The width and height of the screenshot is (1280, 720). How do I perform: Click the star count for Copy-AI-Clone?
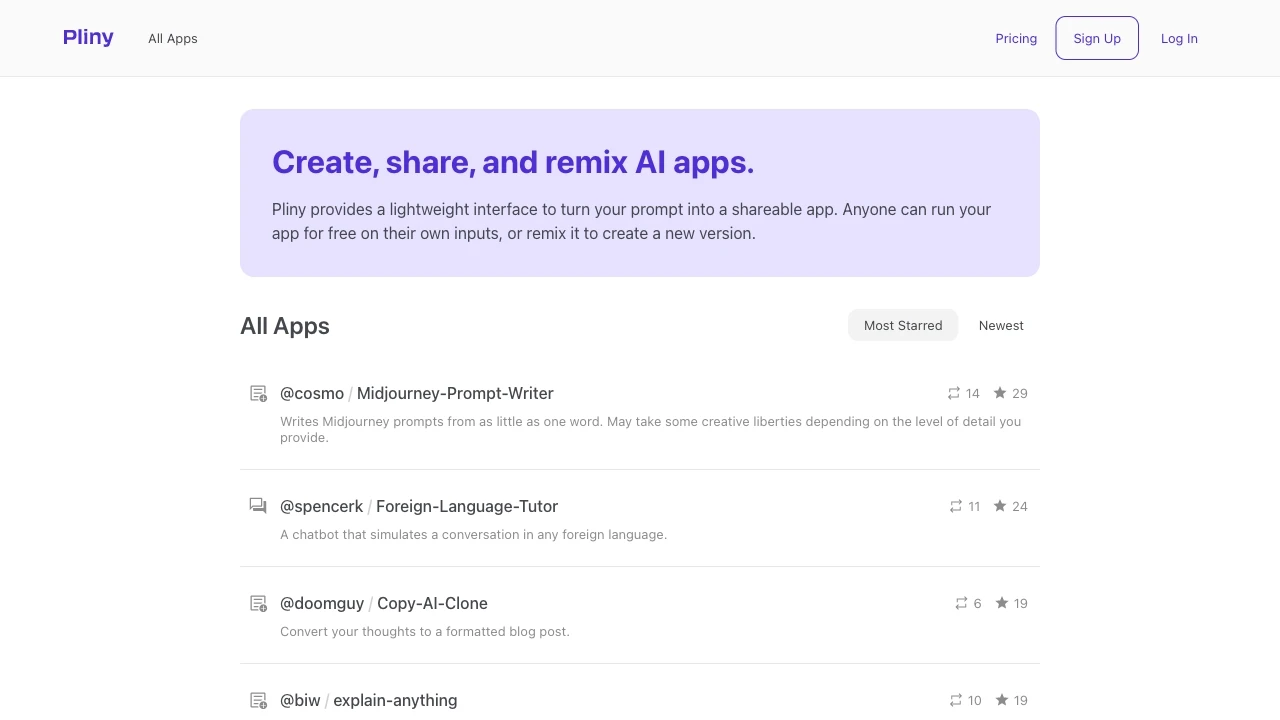point(1021,603)
